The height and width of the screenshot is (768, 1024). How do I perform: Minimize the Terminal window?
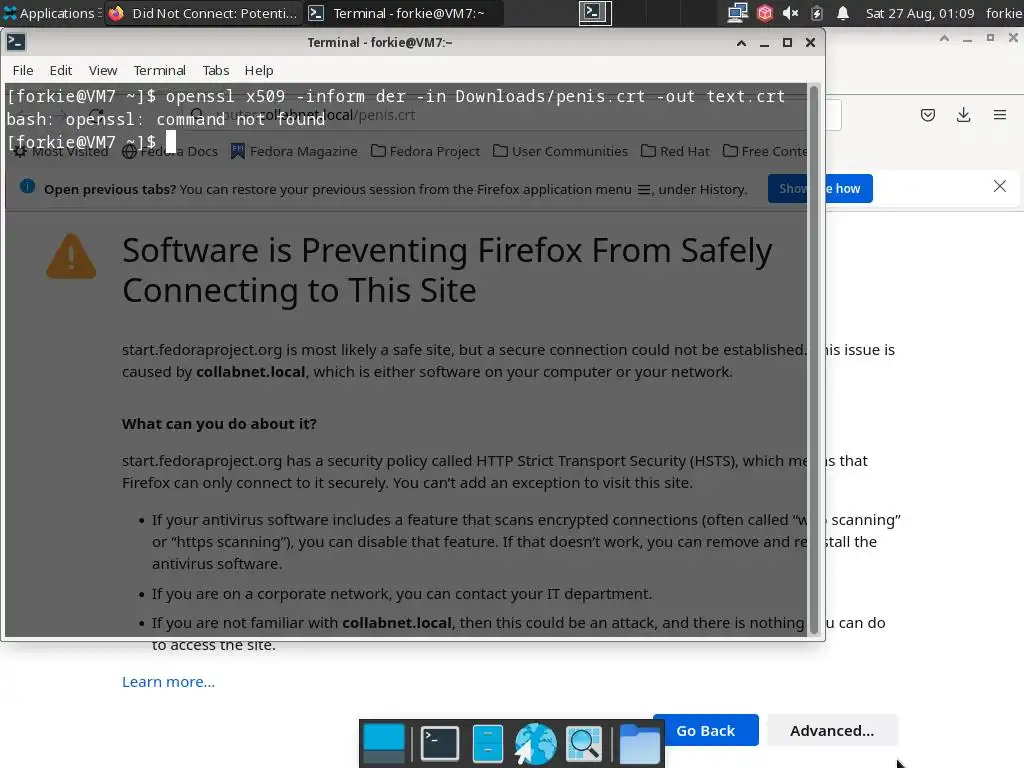pos(764,43)
